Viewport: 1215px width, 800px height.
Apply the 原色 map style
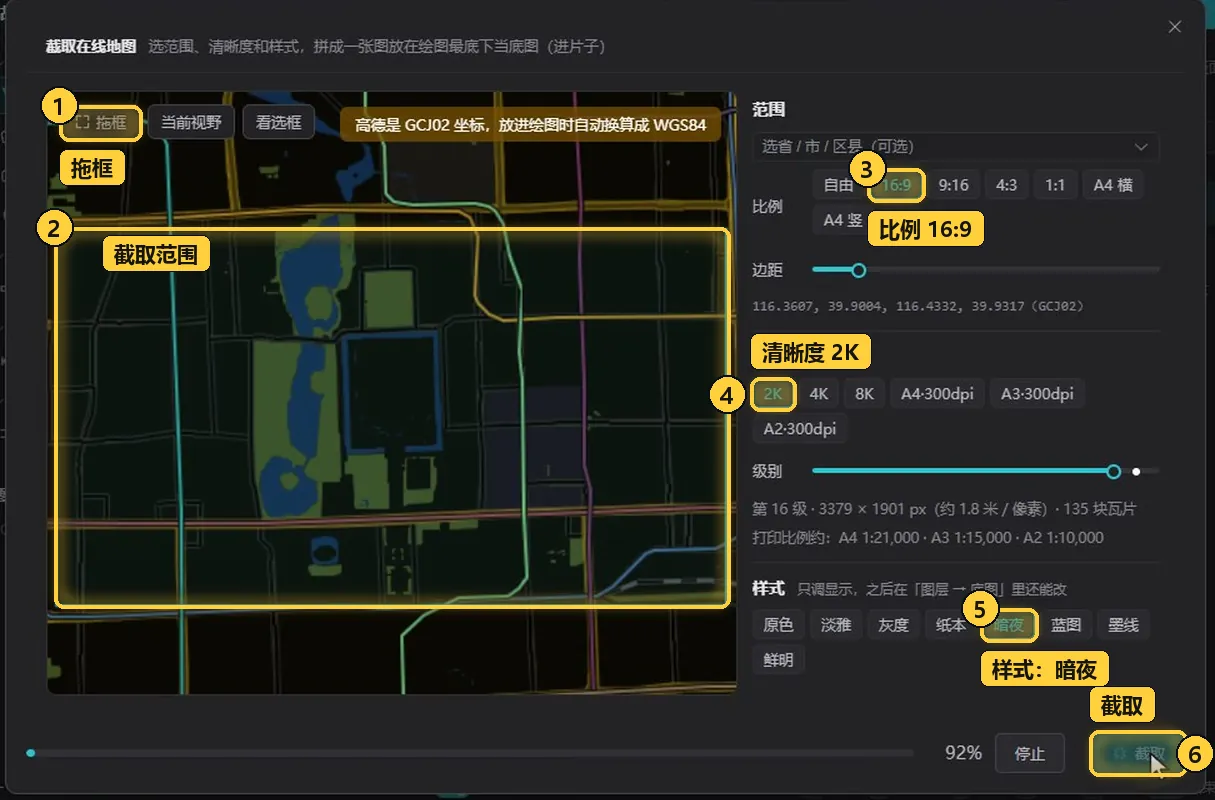[778, 625]
